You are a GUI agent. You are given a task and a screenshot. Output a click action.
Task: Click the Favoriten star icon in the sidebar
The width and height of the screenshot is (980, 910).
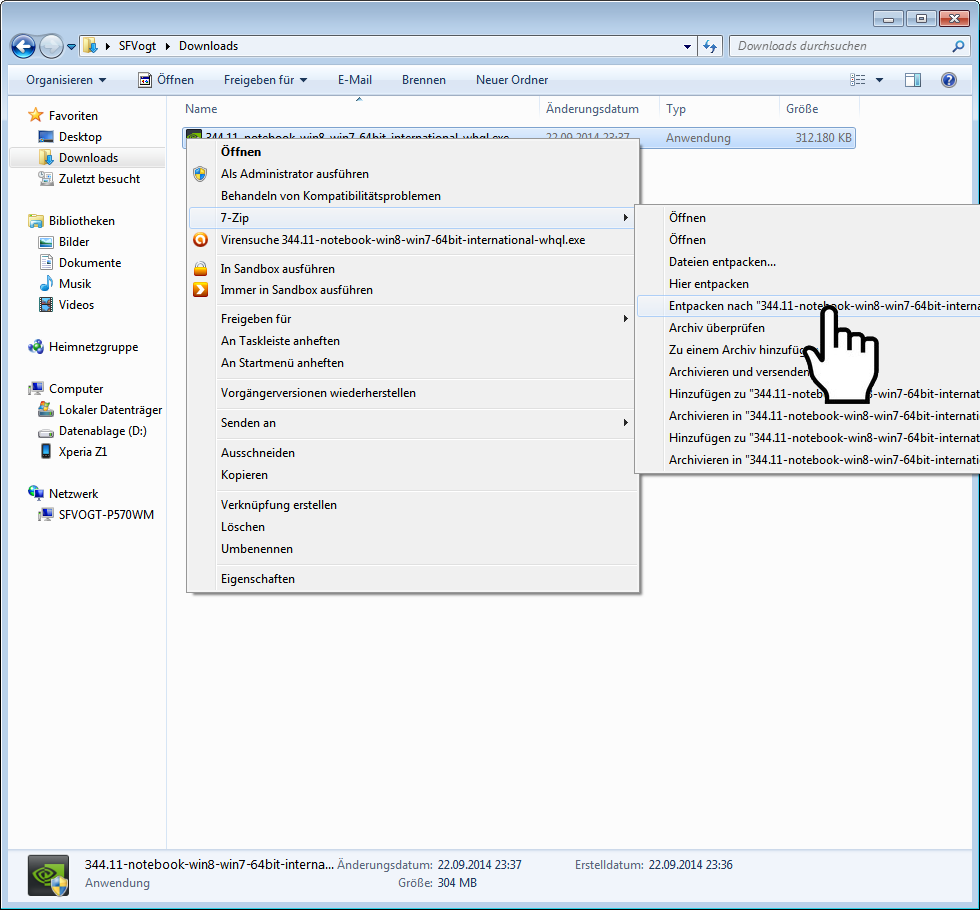click(36, 115)
